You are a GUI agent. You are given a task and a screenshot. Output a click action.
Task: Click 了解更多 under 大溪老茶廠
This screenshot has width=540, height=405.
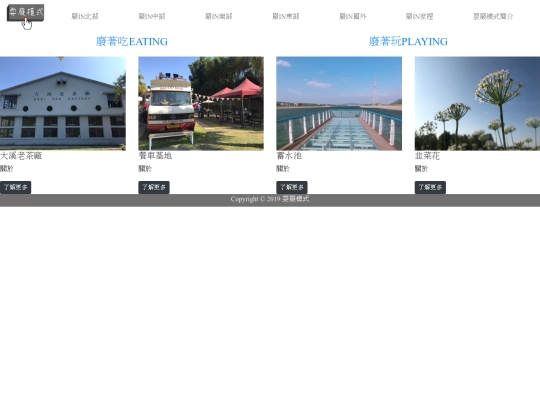click(x=15, y=187)
